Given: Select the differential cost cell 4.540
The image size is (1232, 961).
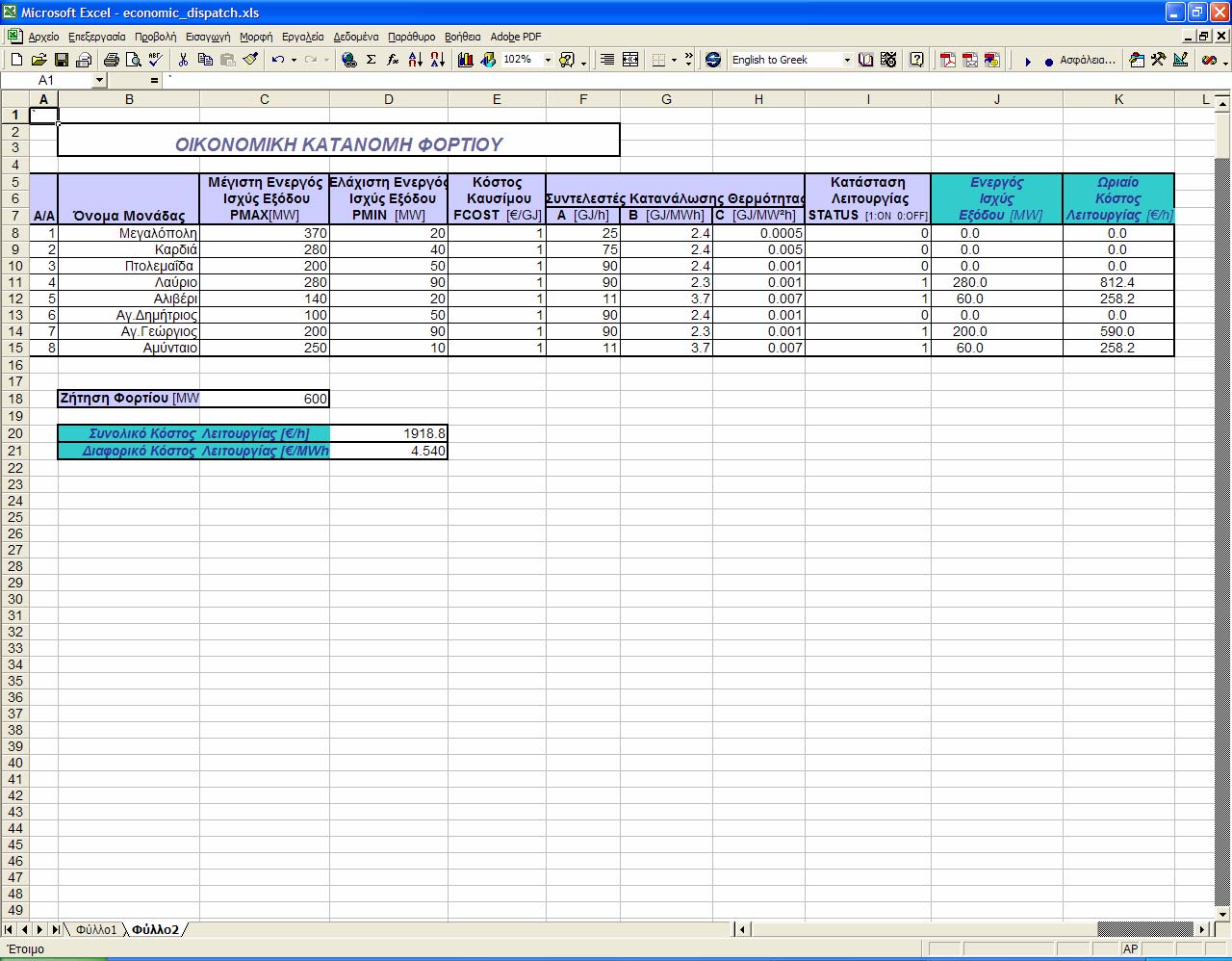Looking at the screenshot, I should [x=389, y=451].
